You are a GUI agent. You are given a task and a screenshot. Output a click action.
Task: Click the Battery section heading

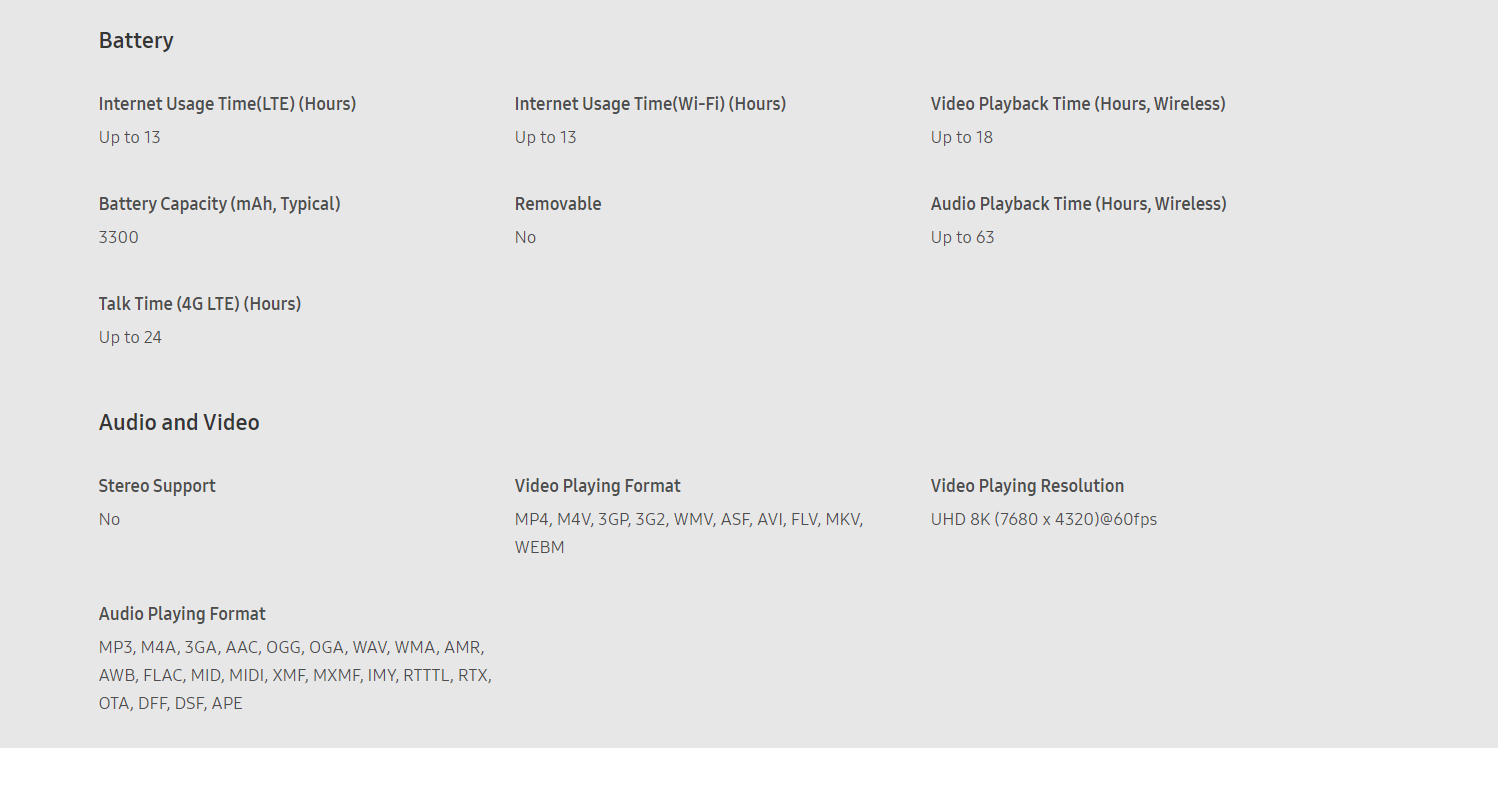click(x=136, y=40)
